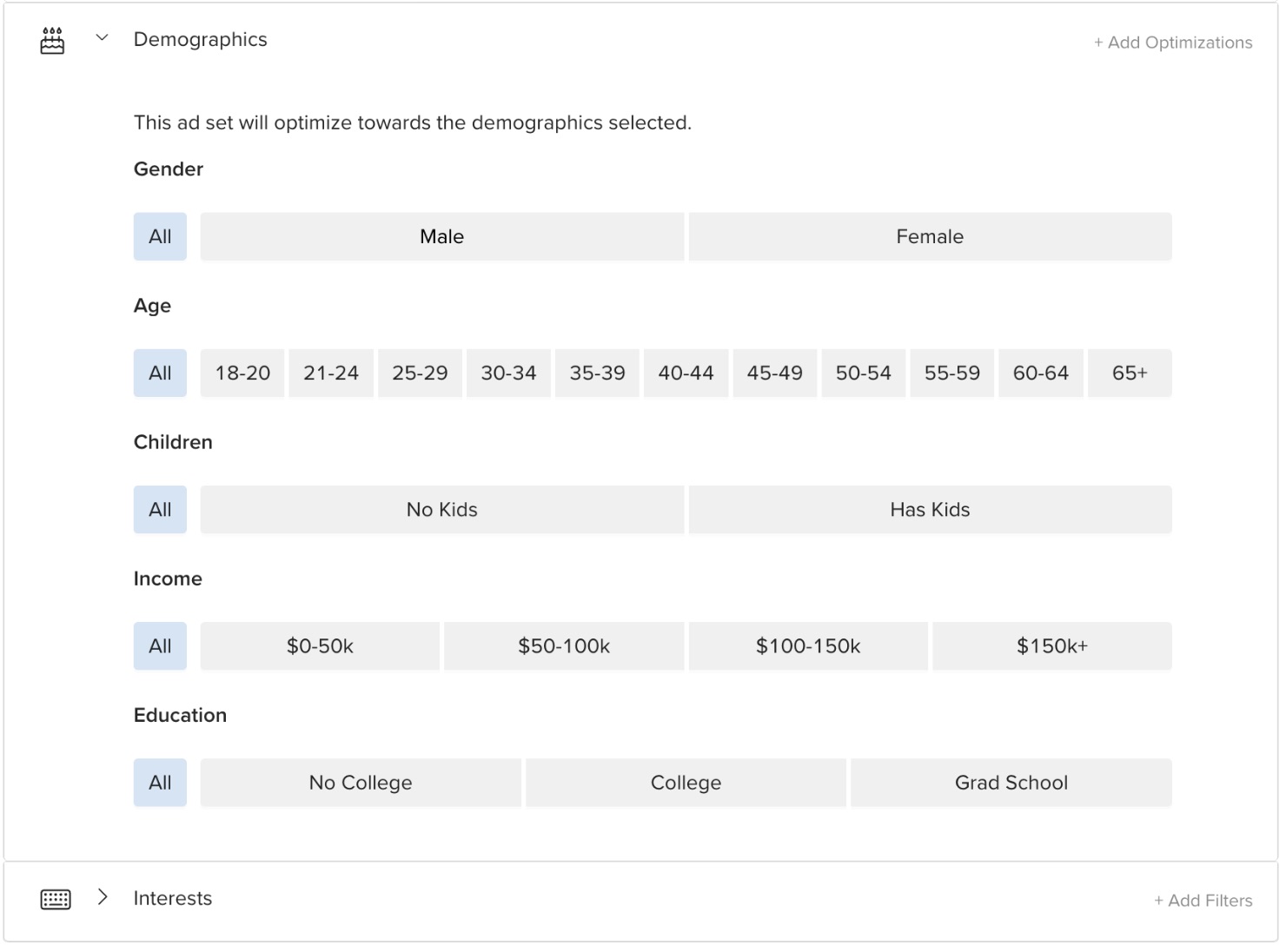The image size is (1286, 952).
Task: Select the 18-20 age range
Action: [x=242, y=373]
